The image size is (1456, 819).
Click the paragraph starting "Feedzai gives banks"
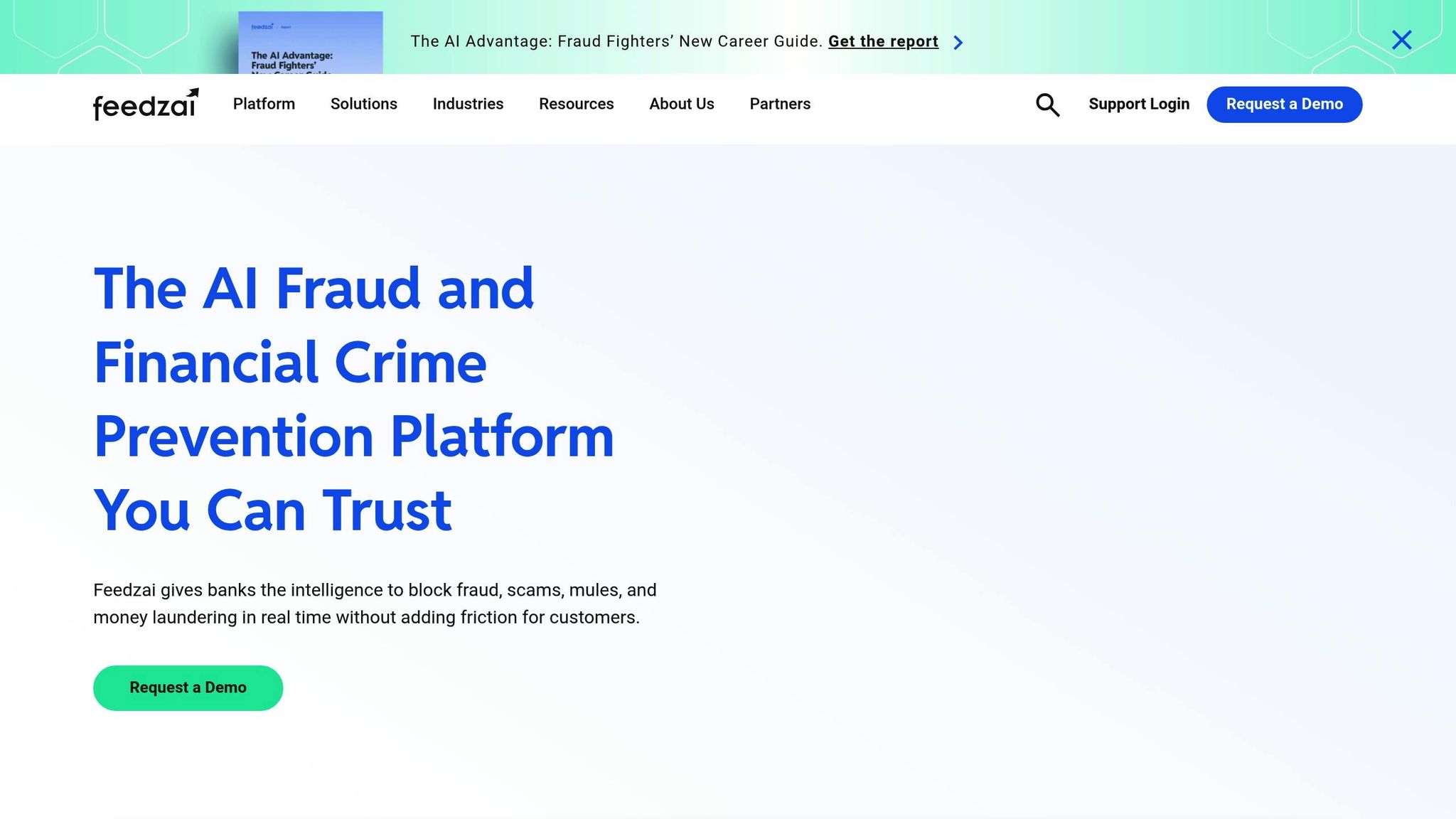[x=375, y=604]
